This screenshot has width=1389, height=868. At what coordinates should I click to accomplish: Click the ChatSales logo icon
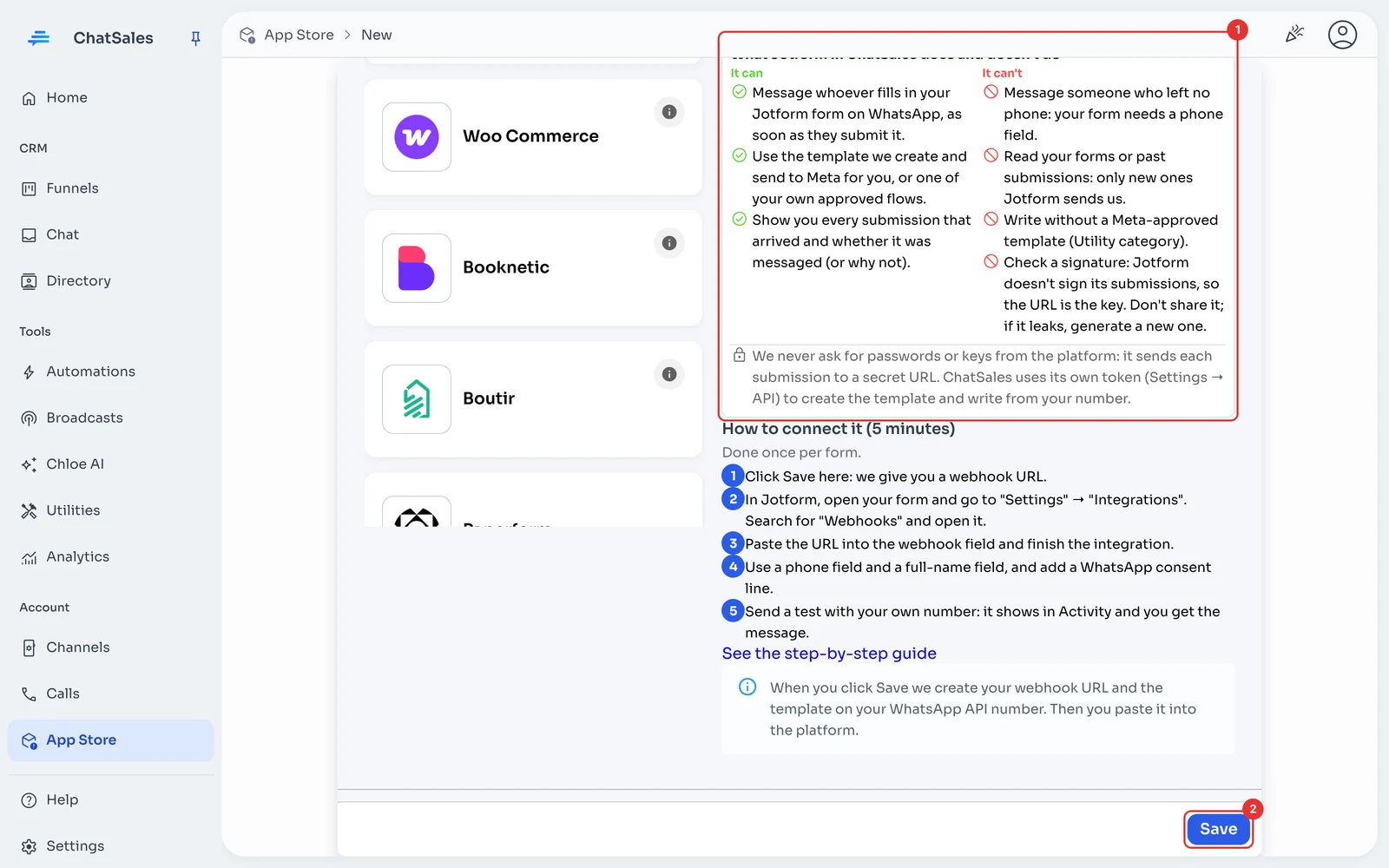[38, 38]
